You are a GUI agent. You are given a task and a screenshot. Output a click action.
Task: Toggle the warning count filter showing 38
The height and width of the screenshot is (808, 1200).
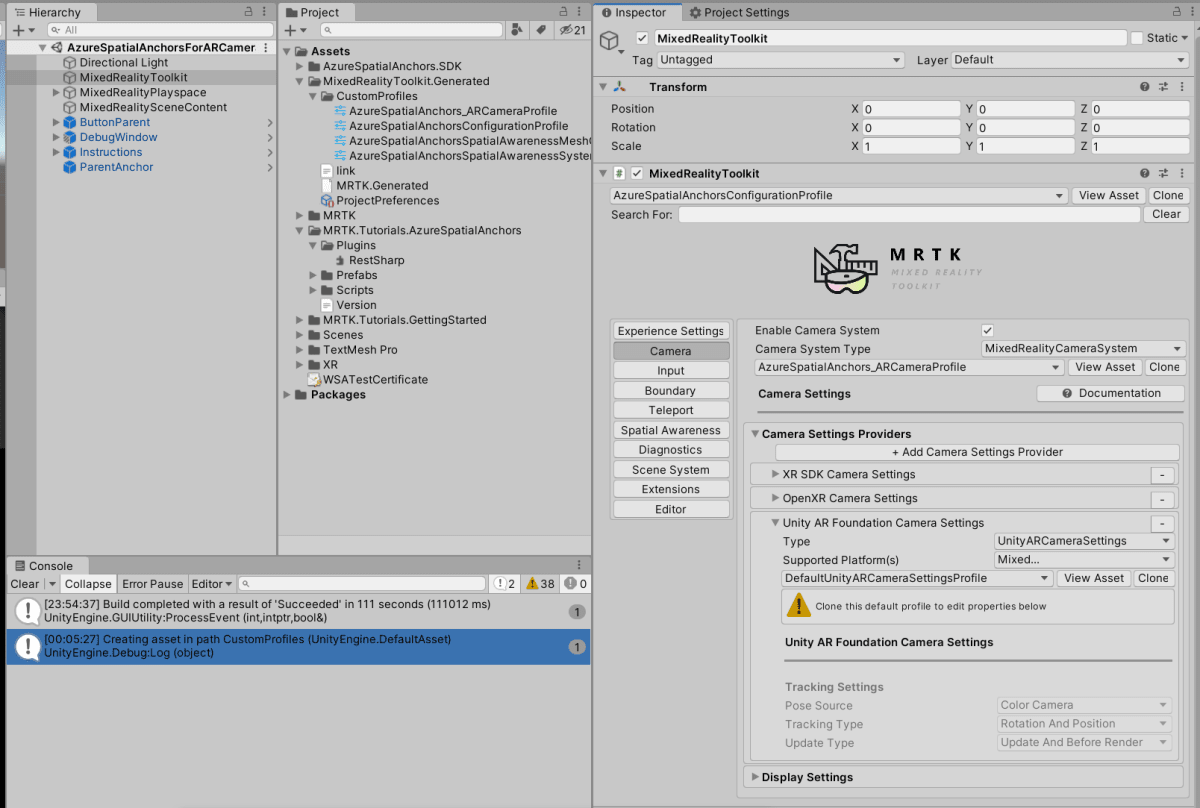click(x=541, y=584)
